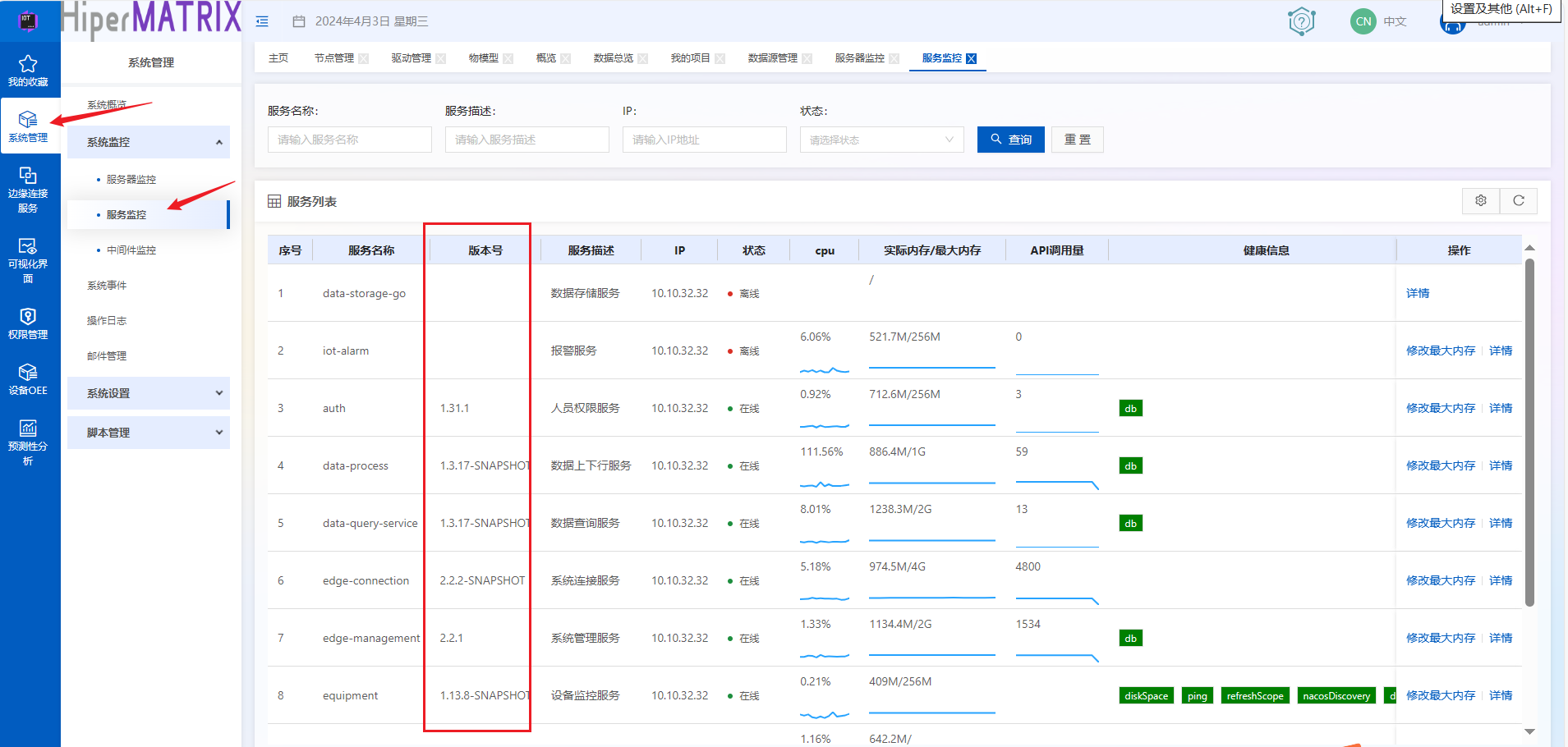Open 边缘连接服务 sidebar icon
This screenshot has width=1568, height=747.
[28, 190]
